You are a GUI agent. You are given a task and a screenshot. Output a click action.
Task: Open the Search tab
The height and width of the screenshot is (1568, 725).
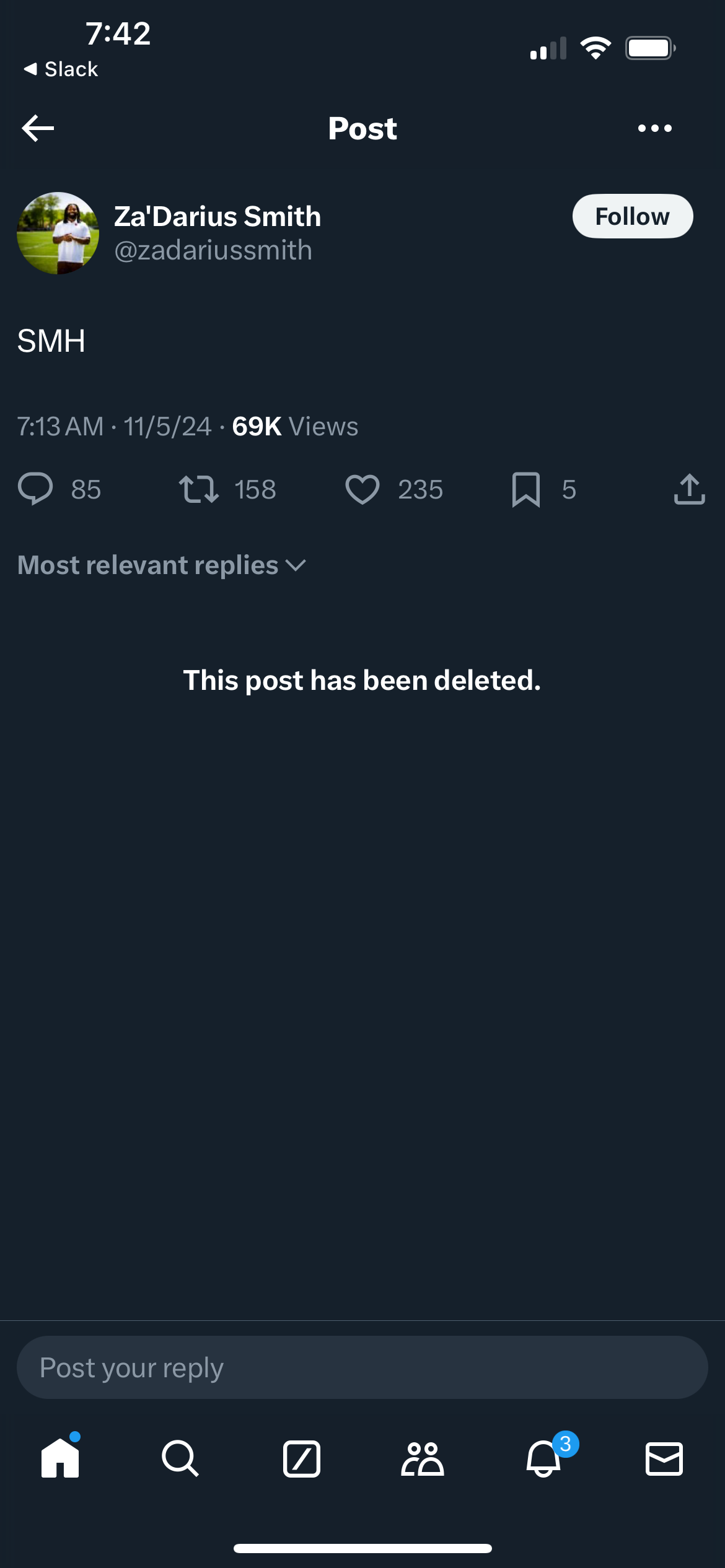tap(180, 1458)
